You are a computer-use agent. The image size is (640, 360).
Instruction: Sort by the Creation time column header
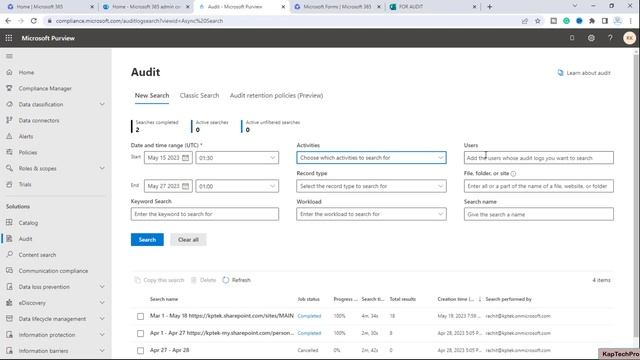pos(459,299)
